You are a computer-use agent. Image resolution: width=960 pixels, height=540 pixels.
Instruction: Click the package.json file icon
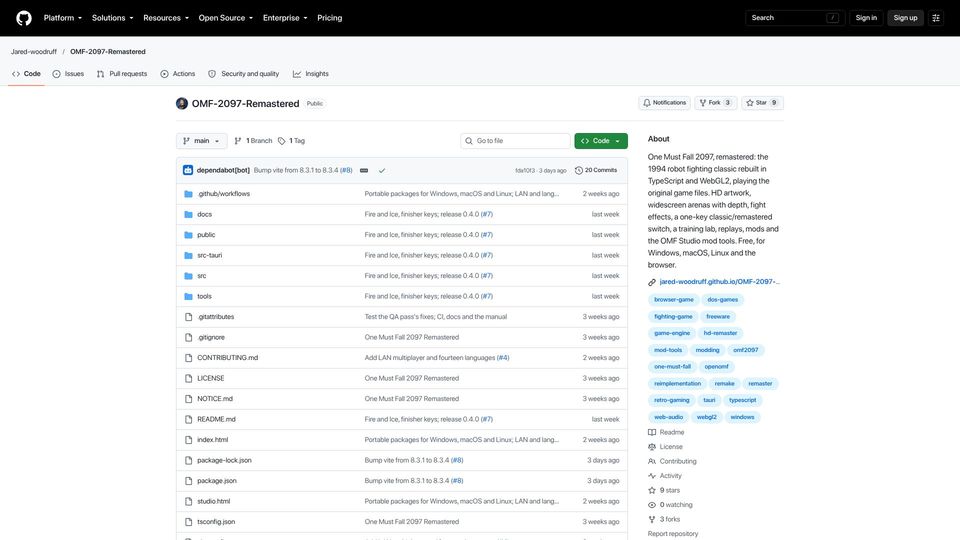tap(189, 481)
